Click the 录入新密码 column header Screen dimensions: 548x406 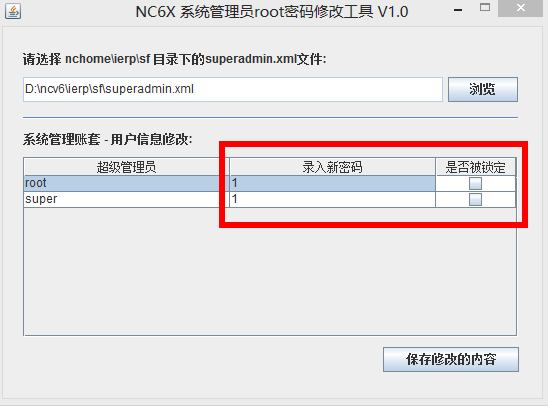coord(332,167)
